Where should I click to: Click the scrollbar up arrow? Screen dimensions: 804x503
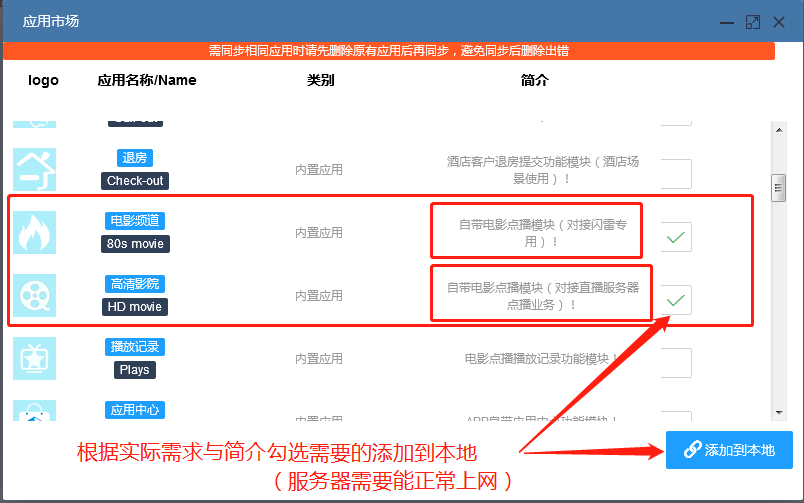(777, 129)
